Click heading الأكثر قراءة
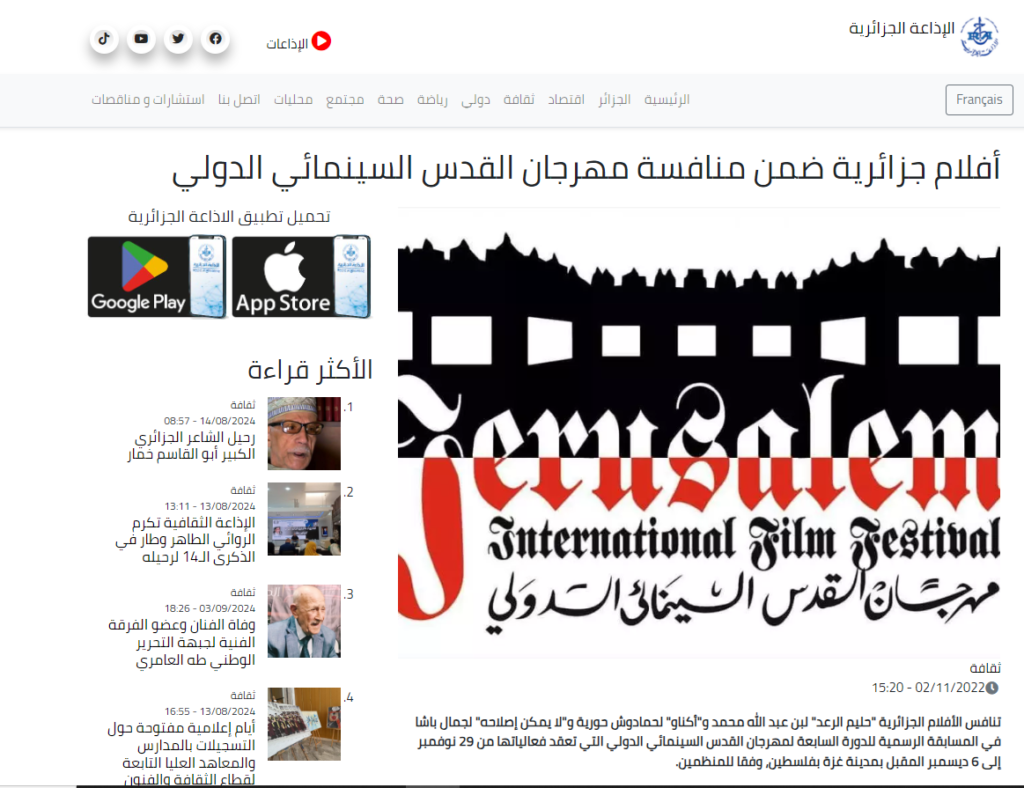Image resolution: width=1024 pixels, height=788 pixels. [310, 370]
